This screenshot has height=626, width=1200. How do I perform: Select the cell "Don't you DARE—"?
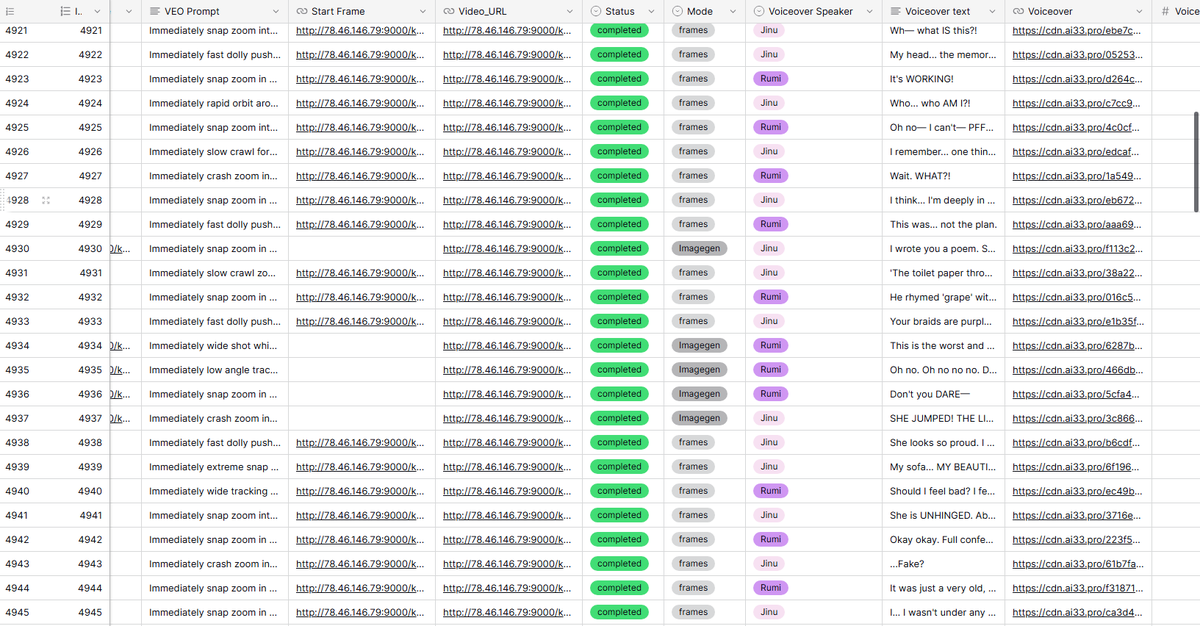click(944, 394)
